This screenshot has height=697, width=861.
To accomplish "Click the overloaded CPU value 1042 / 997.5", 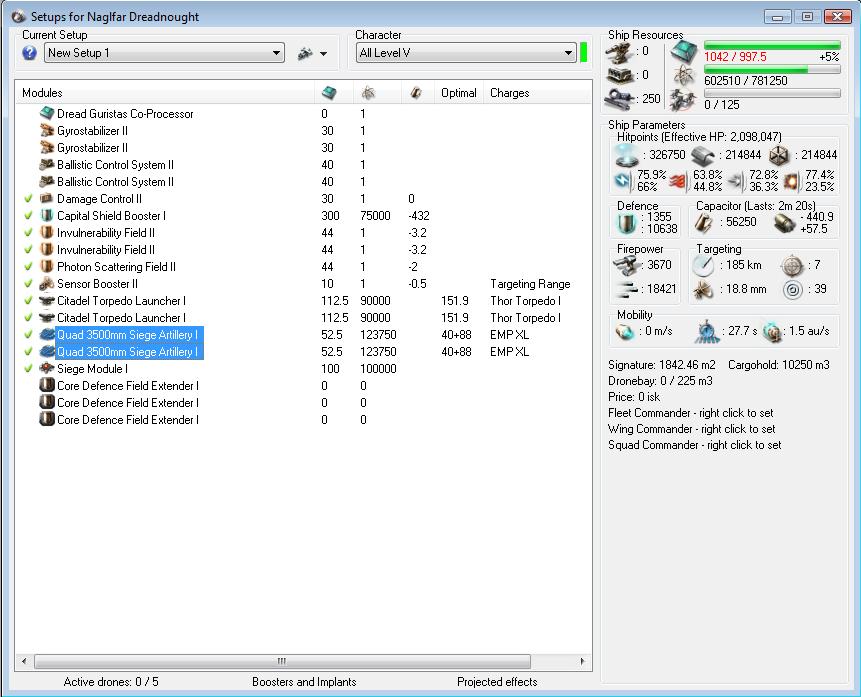I will pyautogui.click(x=735, y=57).
